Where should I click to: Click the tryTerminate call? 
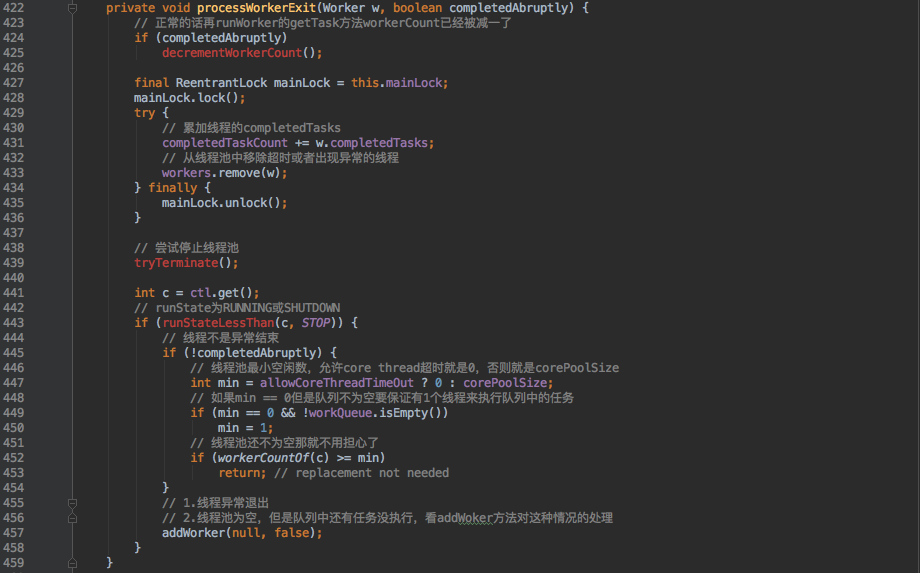(x=176, y=263)
